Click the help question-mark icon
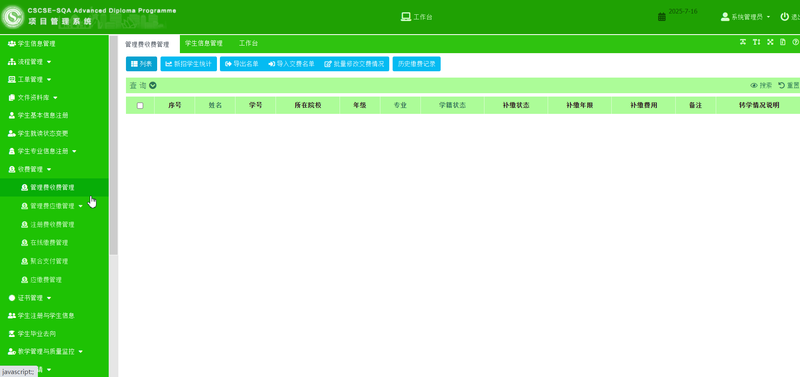The height and width of the screenshot is (377, 800). (795, 42)
